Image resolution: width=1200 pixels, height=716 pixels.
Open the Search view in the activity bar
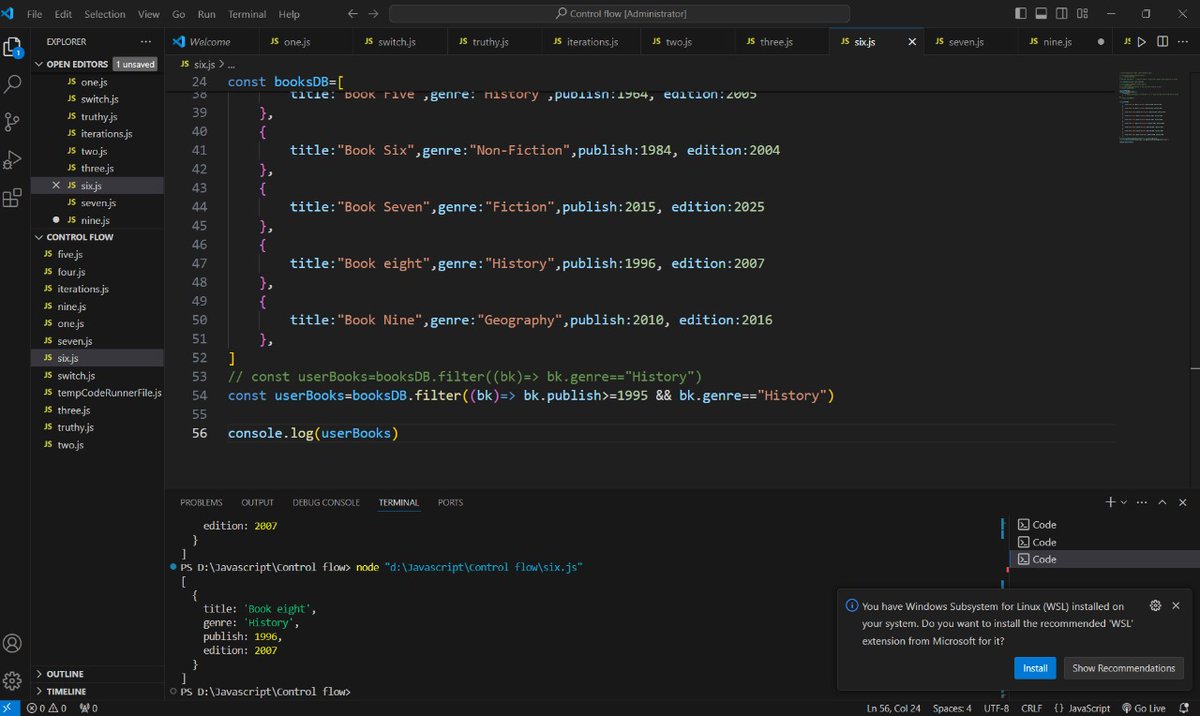click(x=13, y=85)
